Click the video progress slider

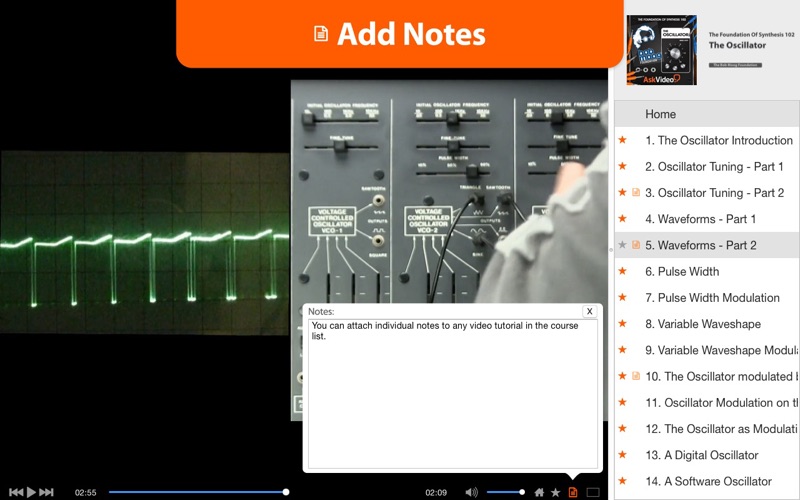click(198, 492)
